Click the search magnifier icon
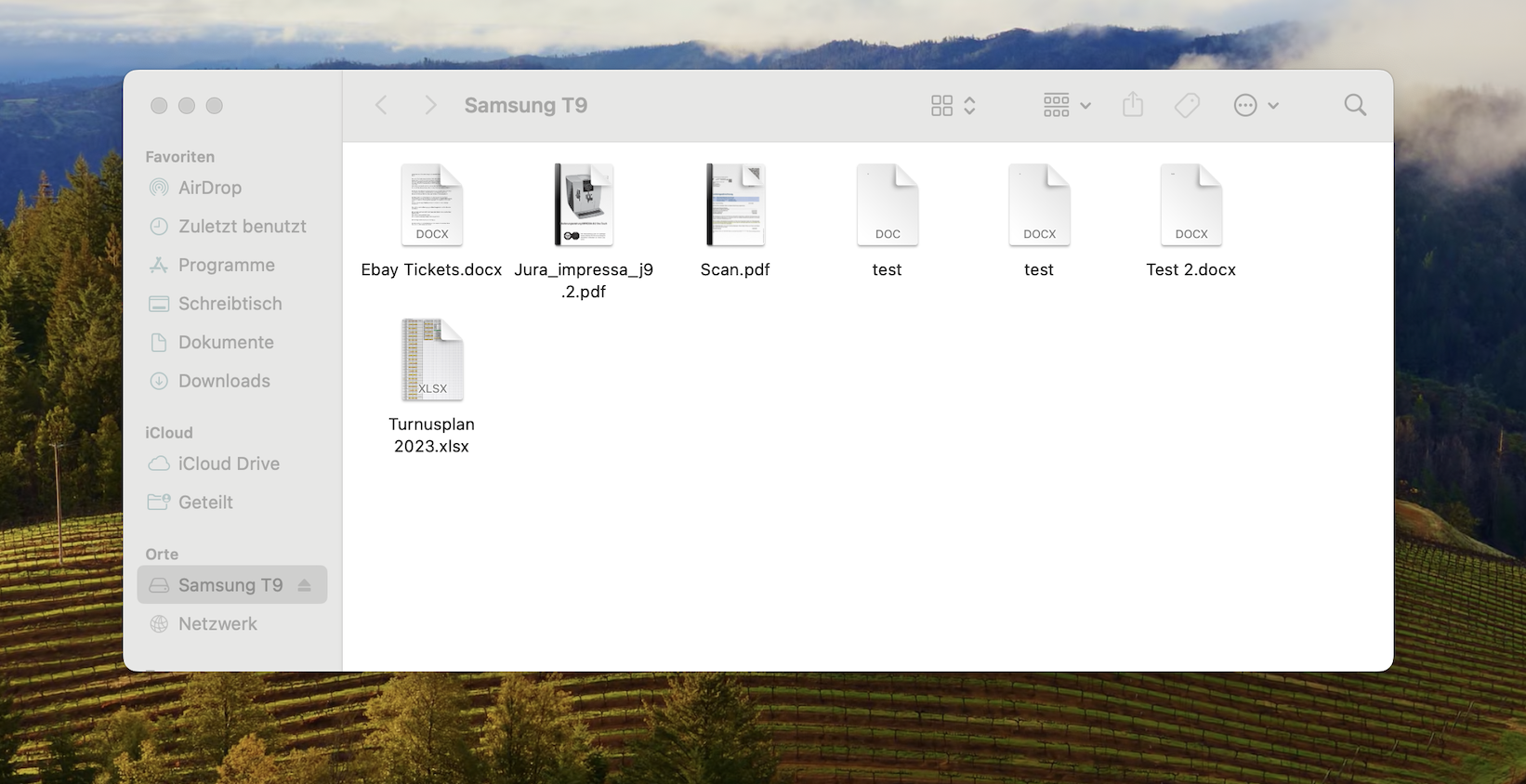The width and height of the screenshot is (1526, 784). tap(1355, 105)
